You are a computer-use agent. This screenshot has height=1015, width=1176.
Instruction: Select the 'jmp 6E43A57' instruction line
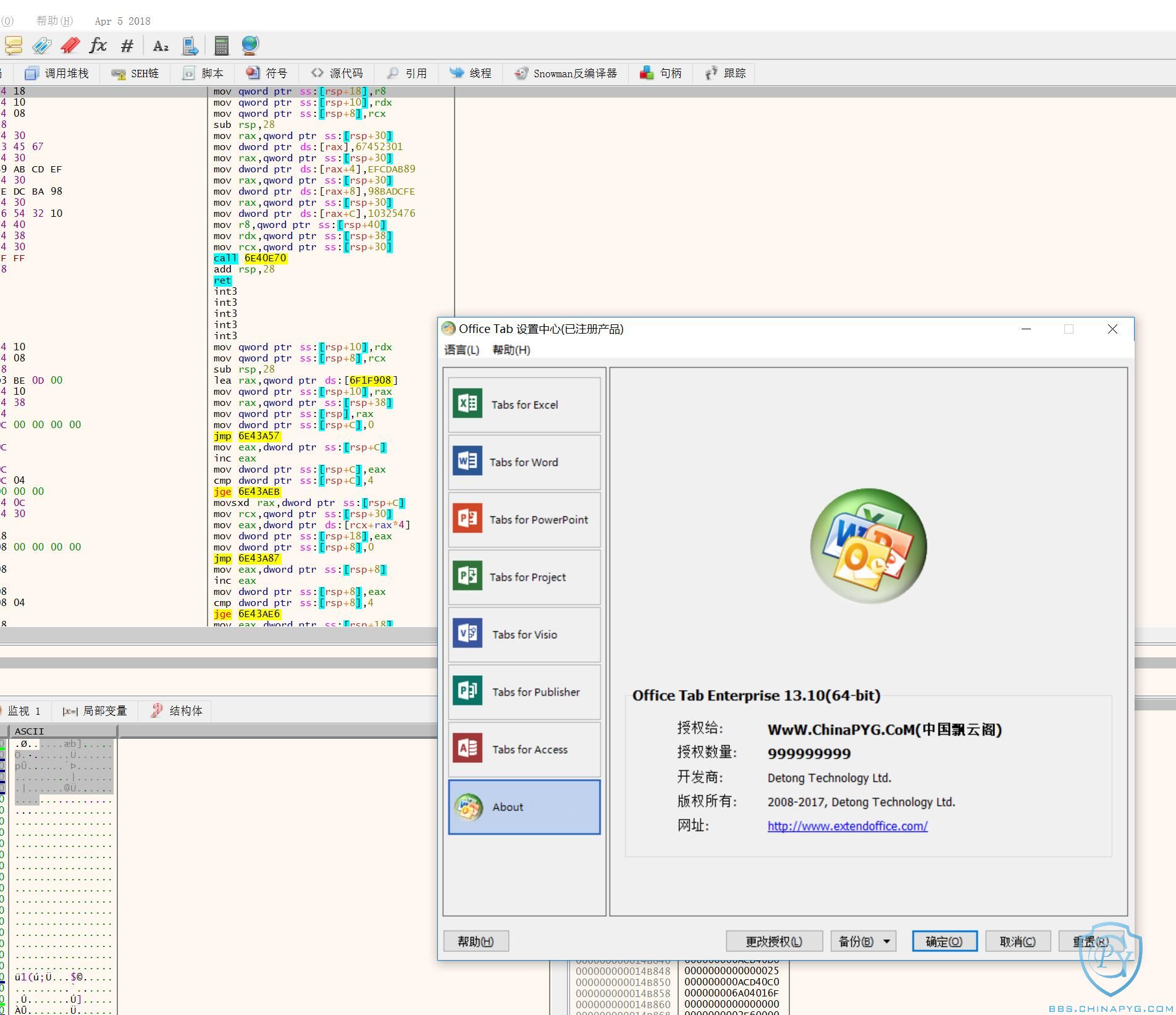[247, 436]
